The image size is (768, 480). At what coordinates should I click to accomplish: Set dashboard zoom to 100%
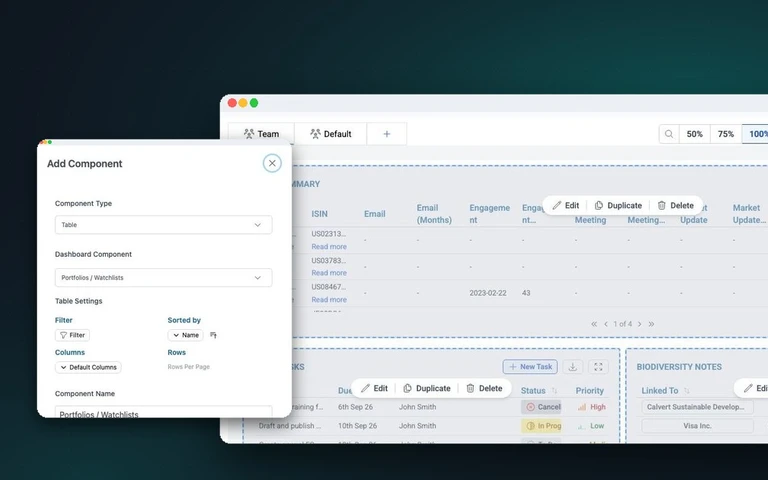tap(757, 134)
